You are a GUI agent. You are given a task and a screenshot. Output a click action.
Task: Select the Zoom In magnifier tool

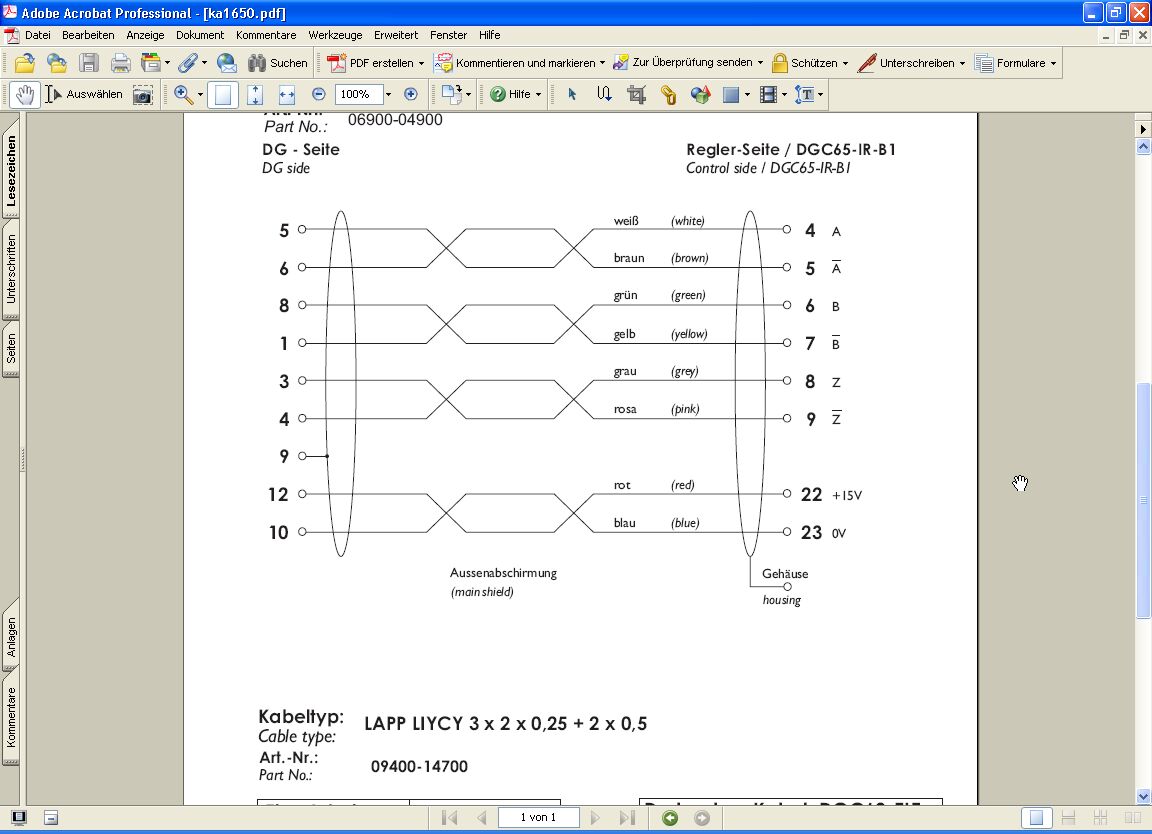click(184, 95)
